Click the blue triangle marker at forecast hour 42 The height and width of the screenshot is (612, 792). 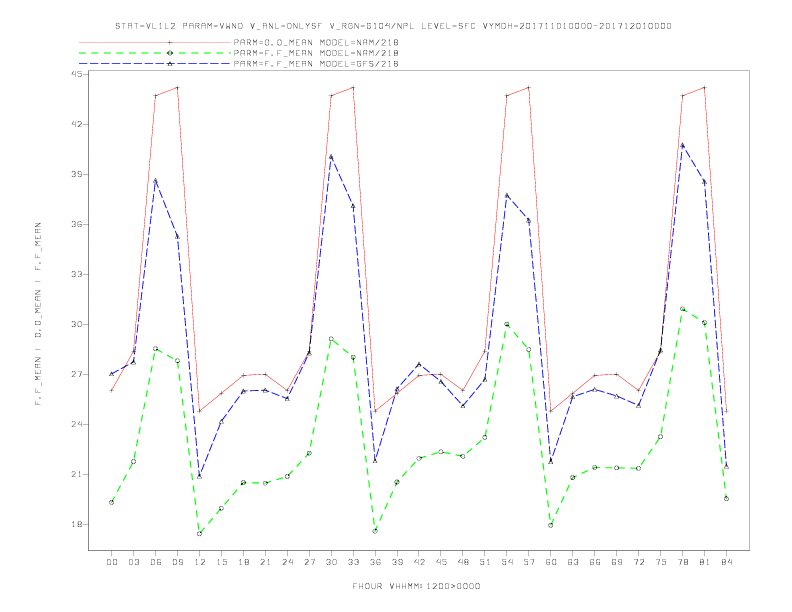click(x=419, y=364)
